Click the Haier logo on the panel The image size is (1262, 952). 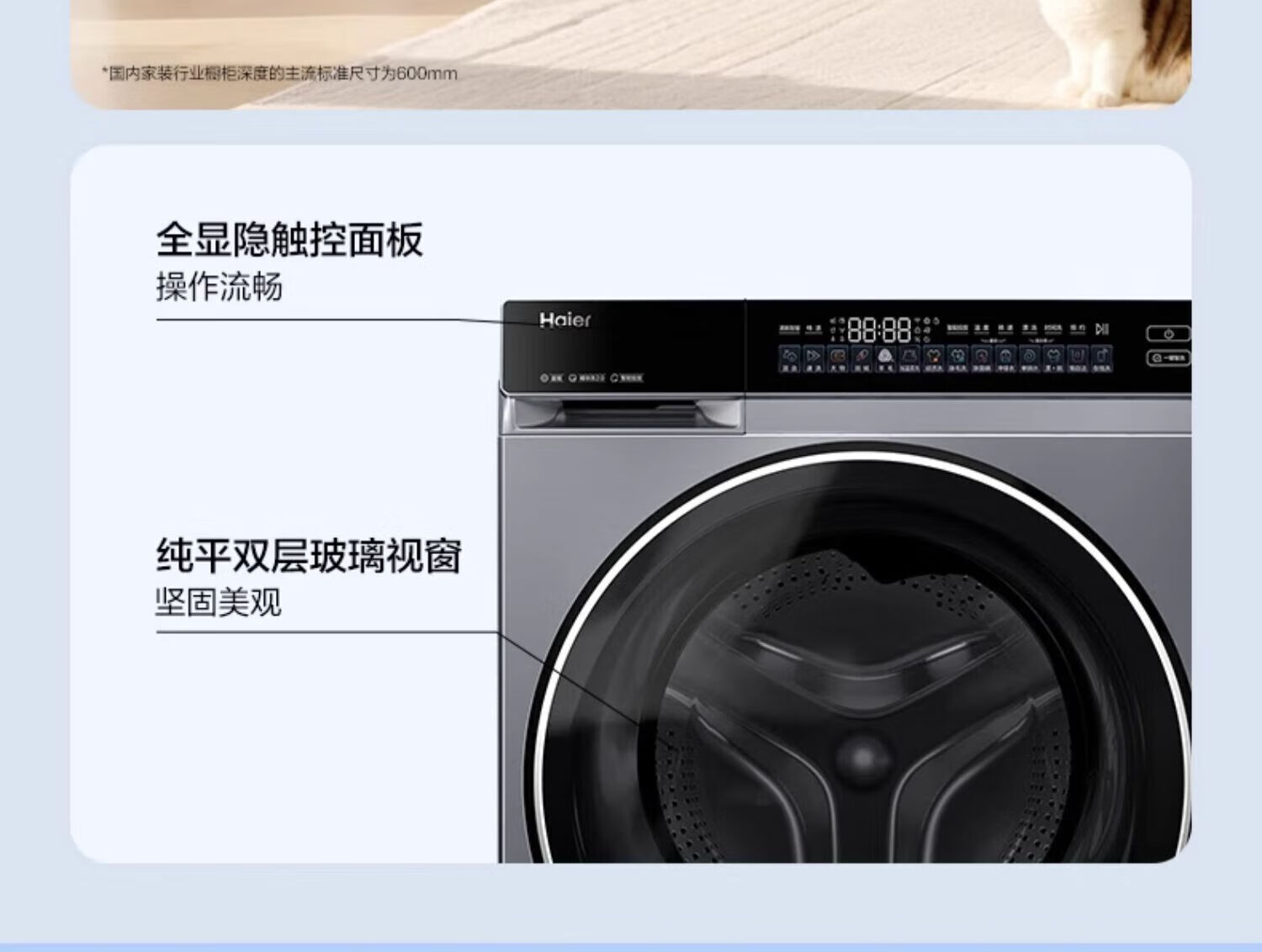565,320
